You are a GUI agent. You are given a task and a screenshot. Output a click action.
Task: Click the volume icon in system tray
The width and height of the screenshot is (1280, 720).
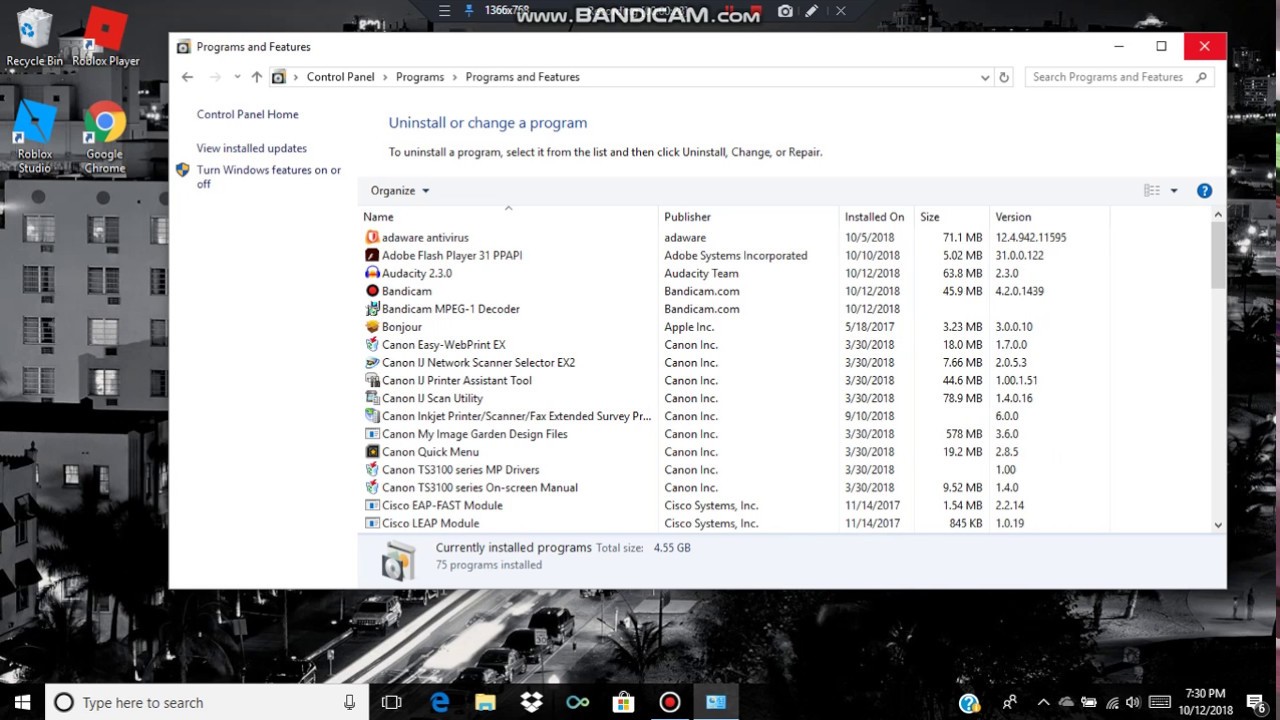1134,702
